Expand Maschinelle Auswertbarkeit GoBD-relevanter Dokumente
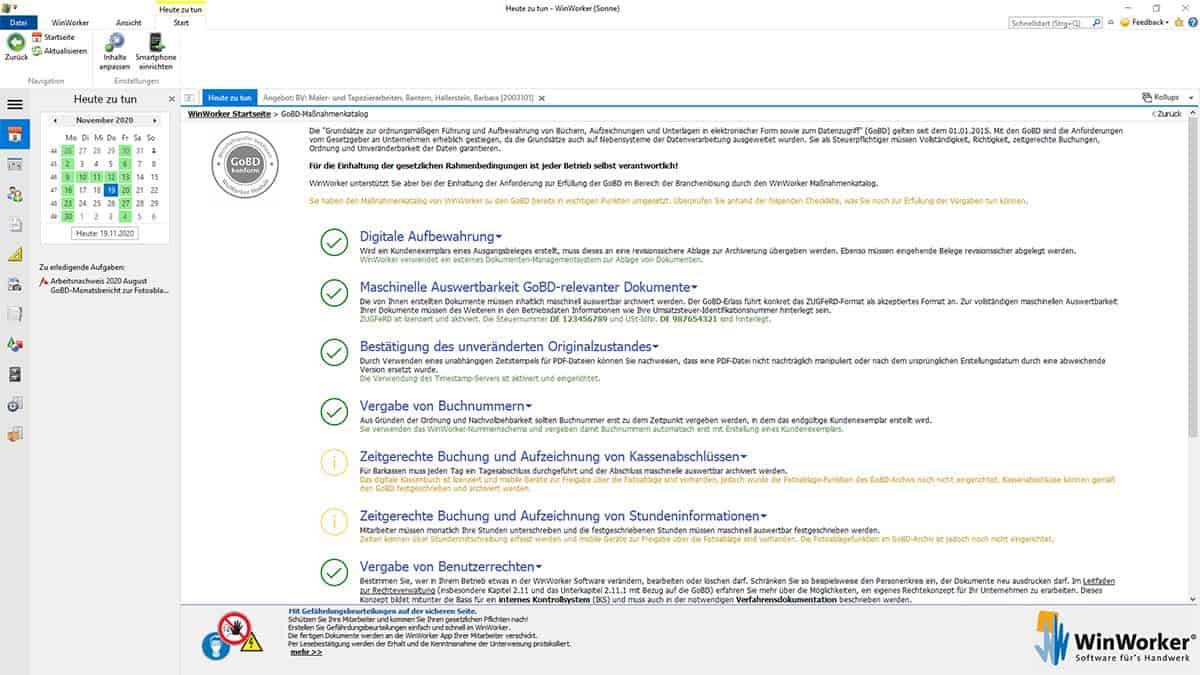1200x675 pixels. click(528, 287)
